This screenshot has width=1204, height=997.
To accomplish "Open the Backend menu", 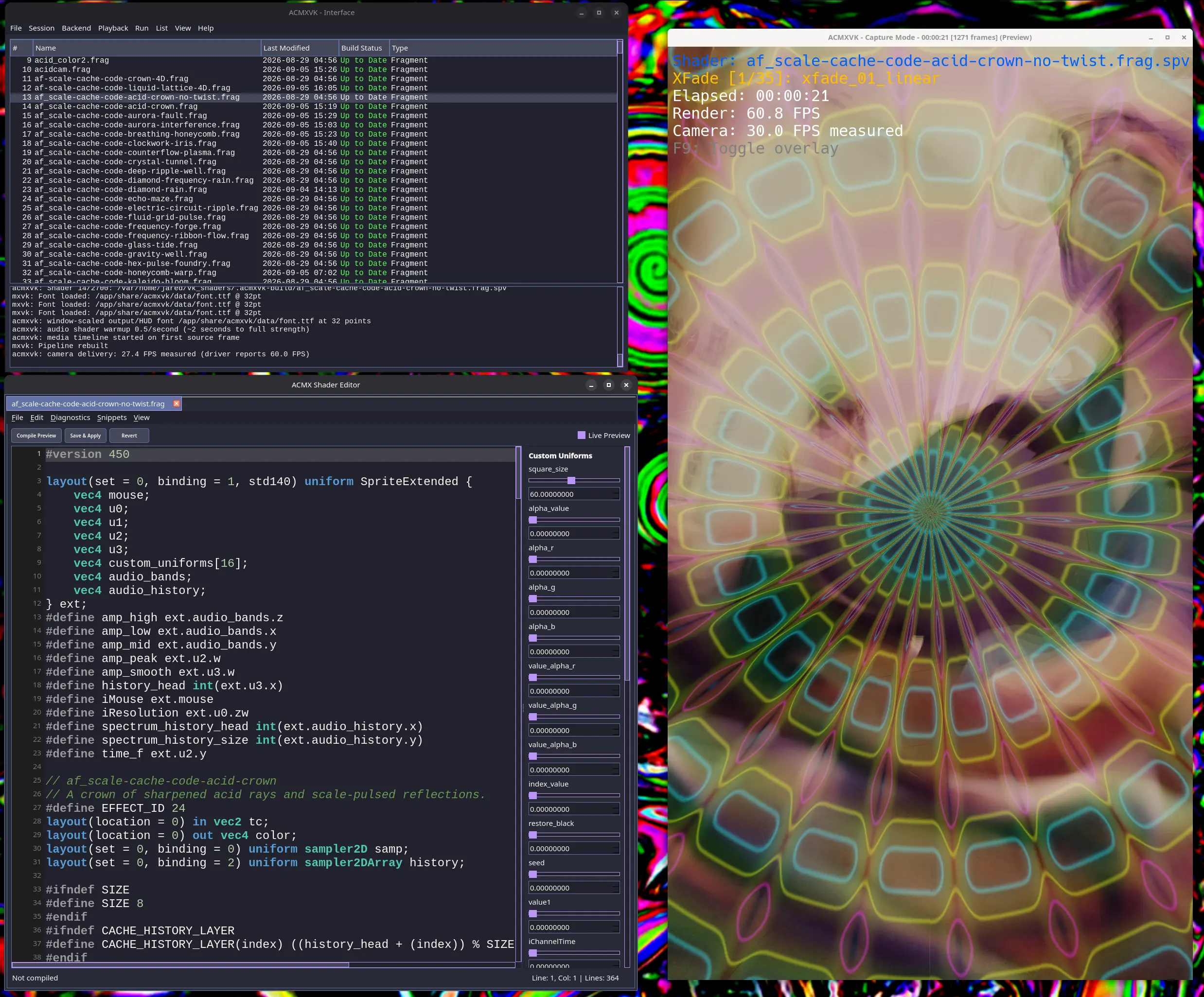I will pyautogui.click(x=76, y=28).
